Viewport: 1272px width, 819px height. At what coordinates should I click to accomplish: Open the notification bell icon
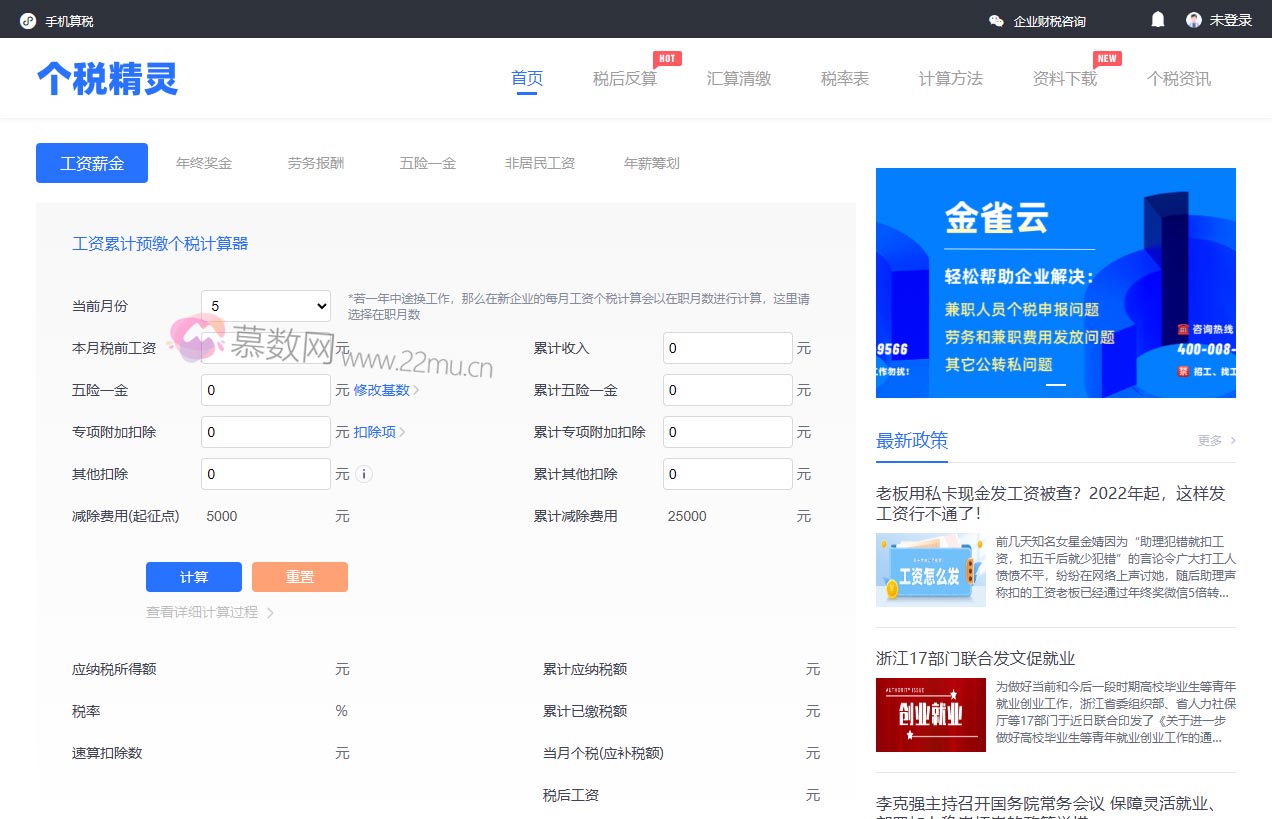coord(1157,19)
